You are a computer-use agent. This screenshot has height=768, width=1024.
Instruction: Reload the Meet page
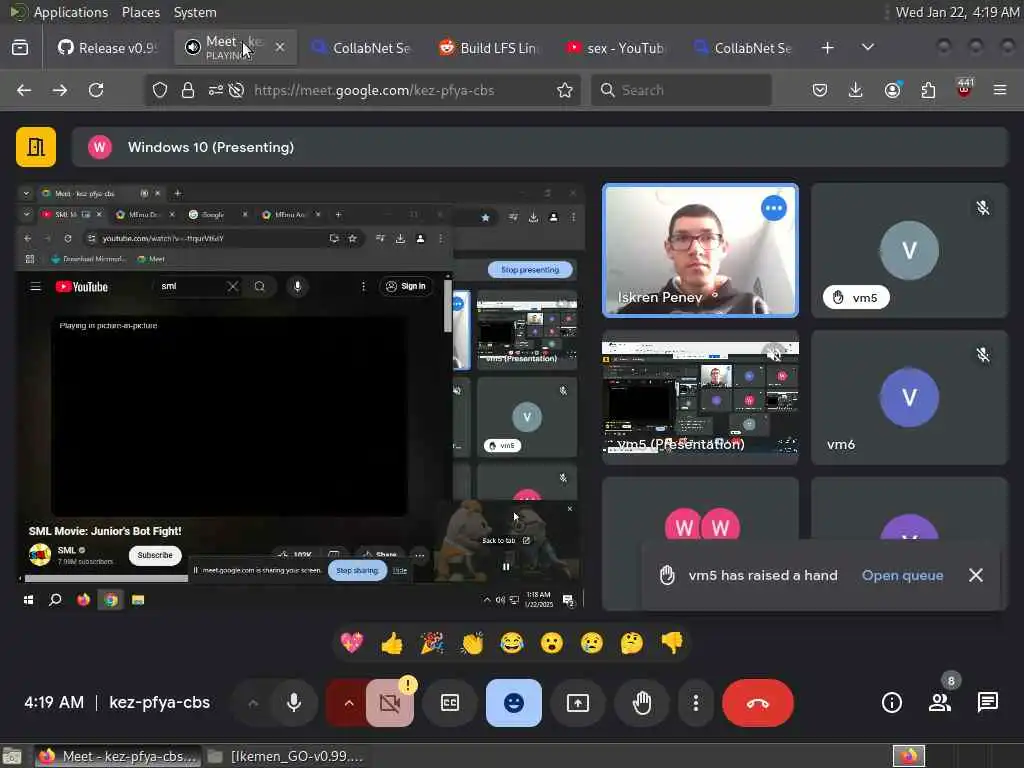(96, 90)
